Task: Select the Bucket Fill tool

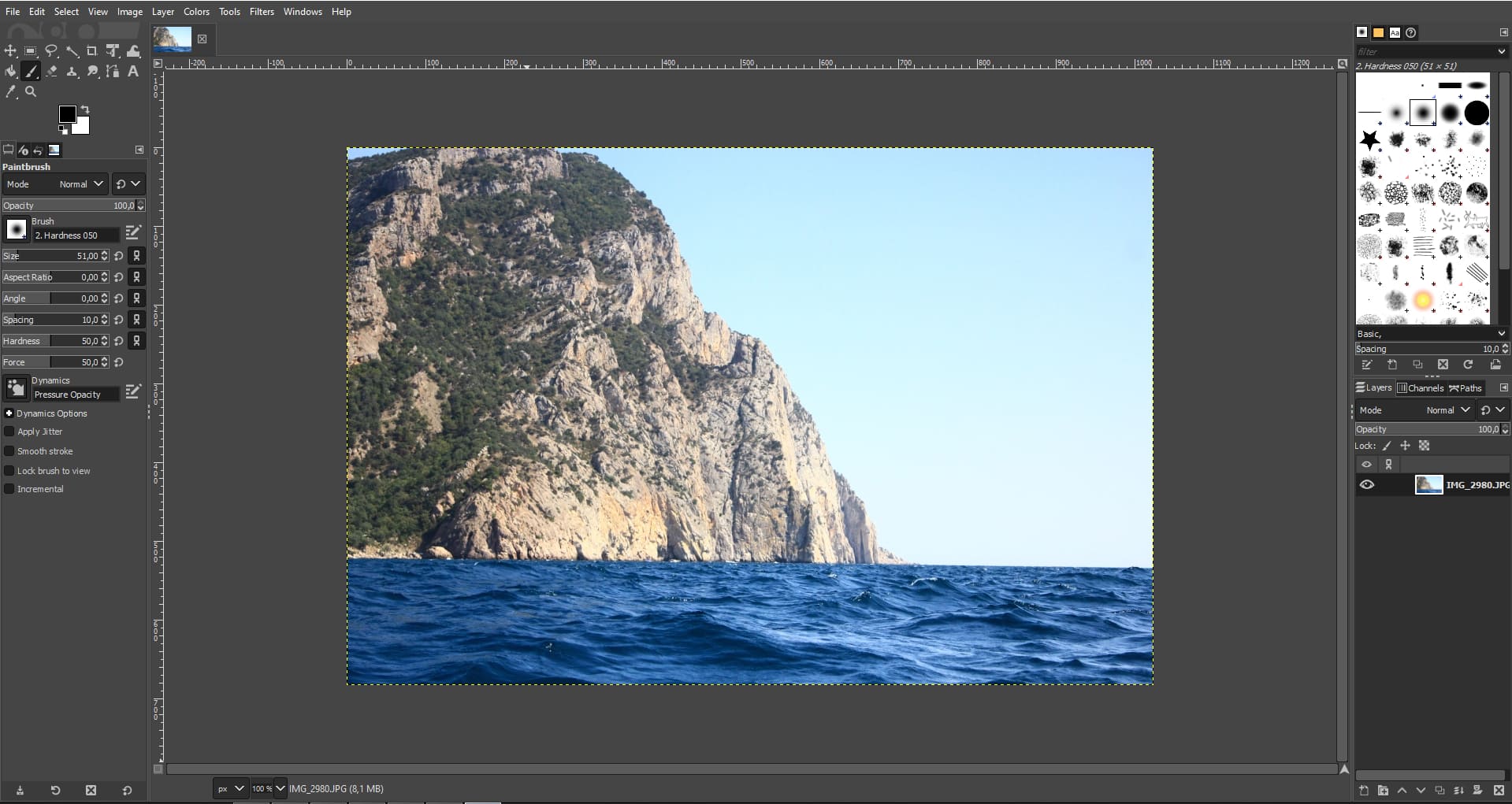Action: tap(10, 72)
